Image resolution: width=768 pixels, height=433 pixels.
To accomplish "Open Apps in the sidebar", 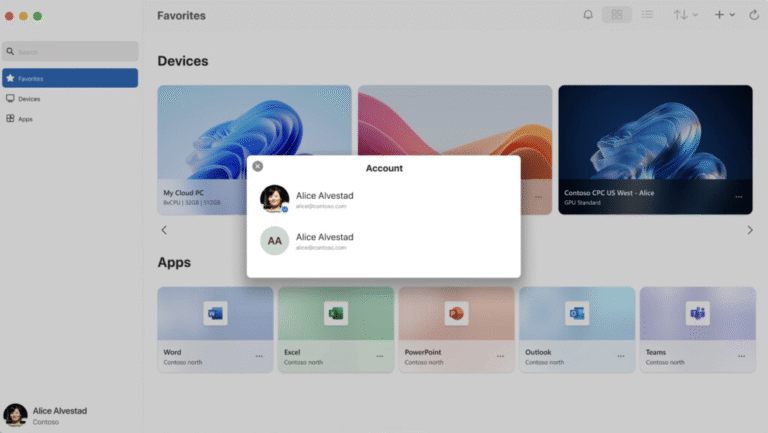I will click(x=25, y=119).
